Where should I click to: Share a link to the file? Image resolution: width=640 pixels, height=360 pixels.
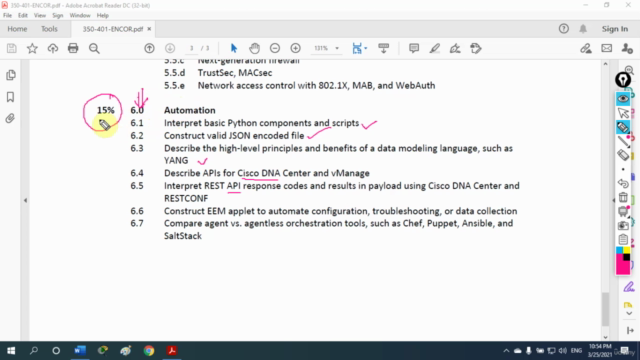586,49
